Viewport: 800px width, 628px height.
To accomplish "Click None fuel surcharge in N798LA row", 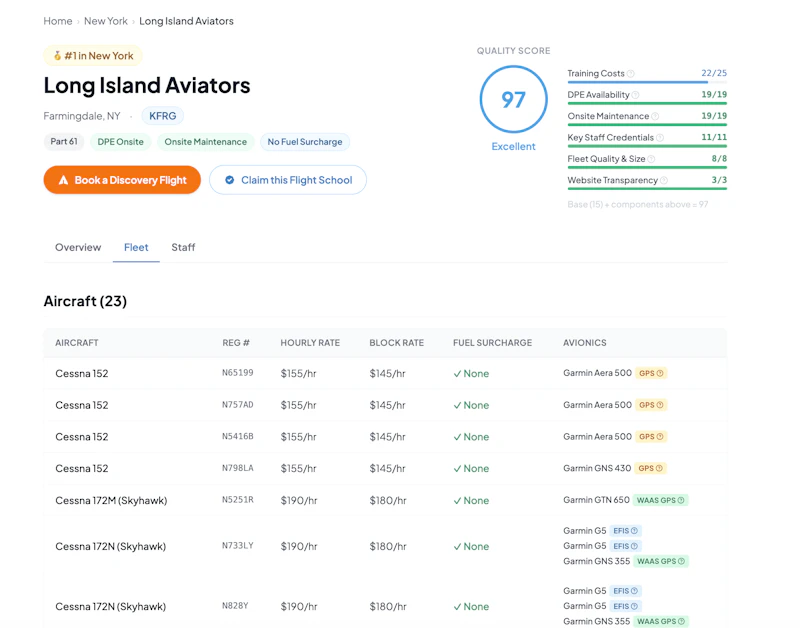I will [471, 468].
